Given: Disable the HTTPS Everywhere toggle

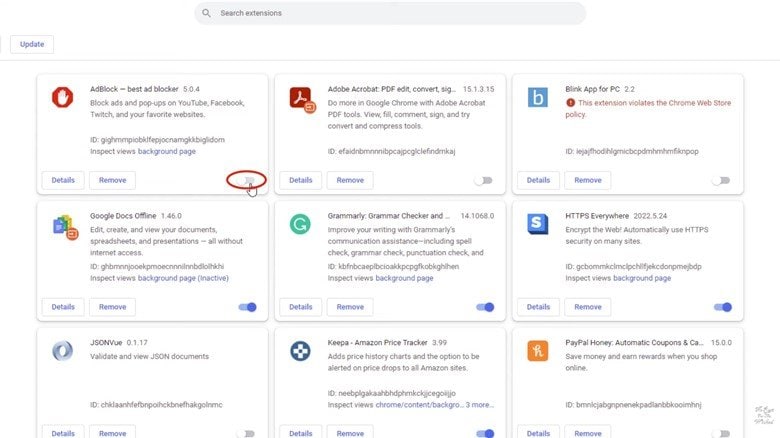Looking at the screenshot, I should (723, 307).
